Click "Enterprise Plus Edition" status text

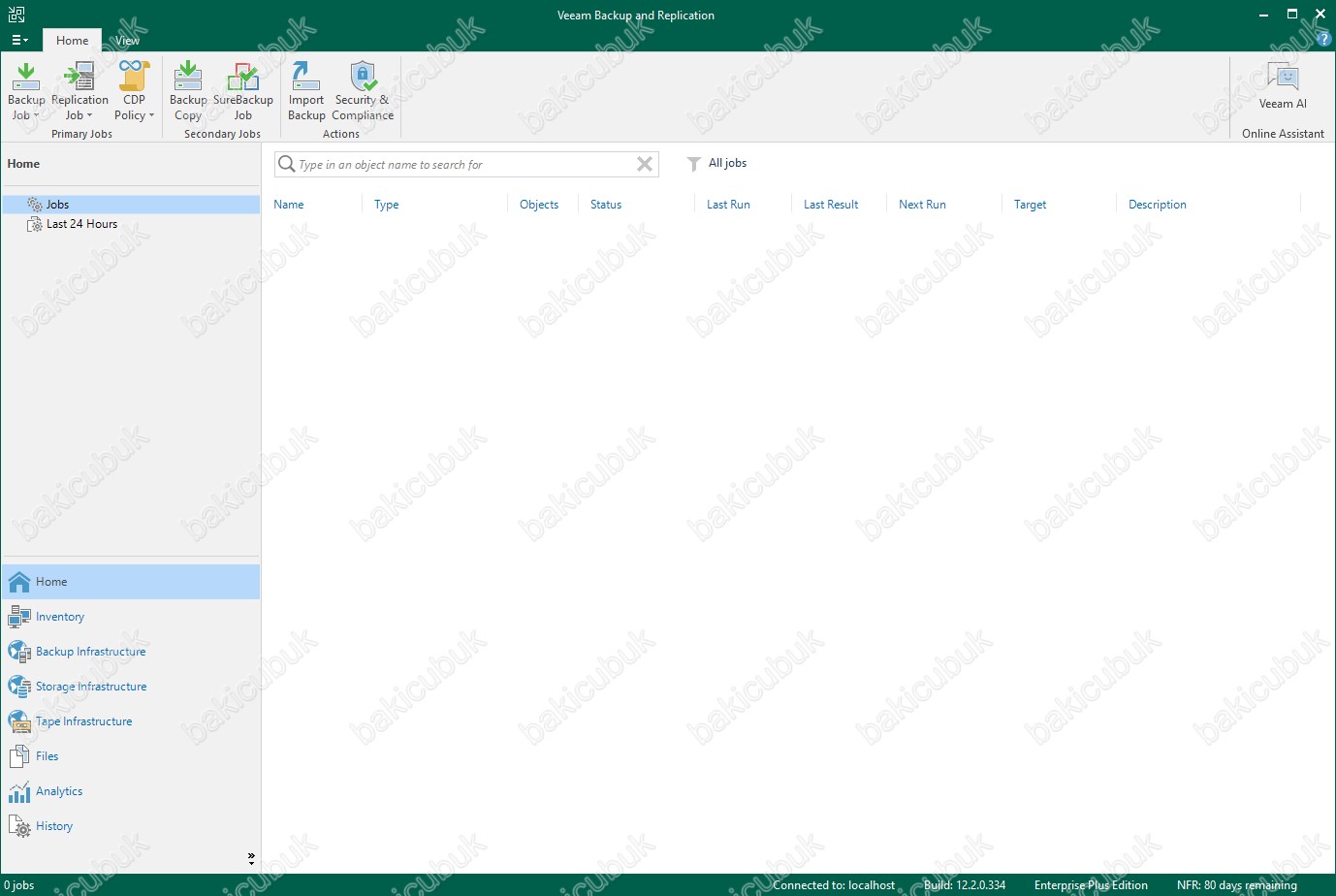1091,885
